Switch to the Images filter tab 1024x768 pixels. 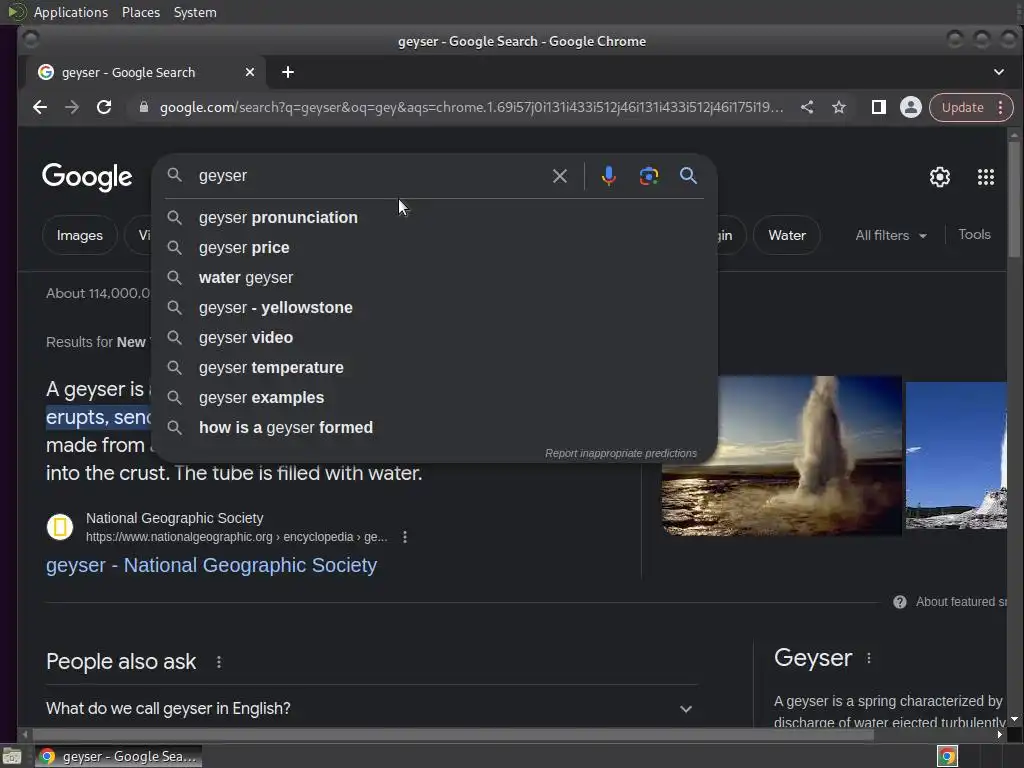80,235
